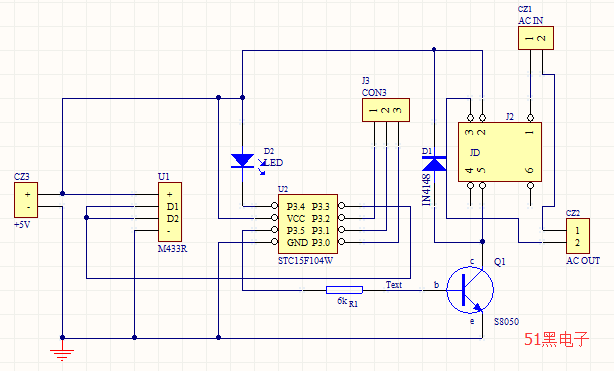Click the STC15F104W part label
614x371 pixels.
[305, 261]
